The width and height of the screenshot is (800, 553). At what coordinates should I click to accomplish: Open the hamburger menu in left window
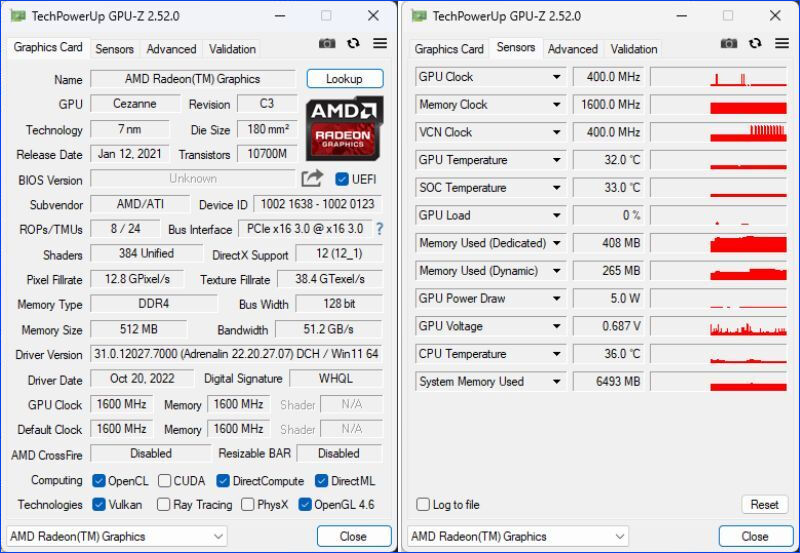click(380, 43)
